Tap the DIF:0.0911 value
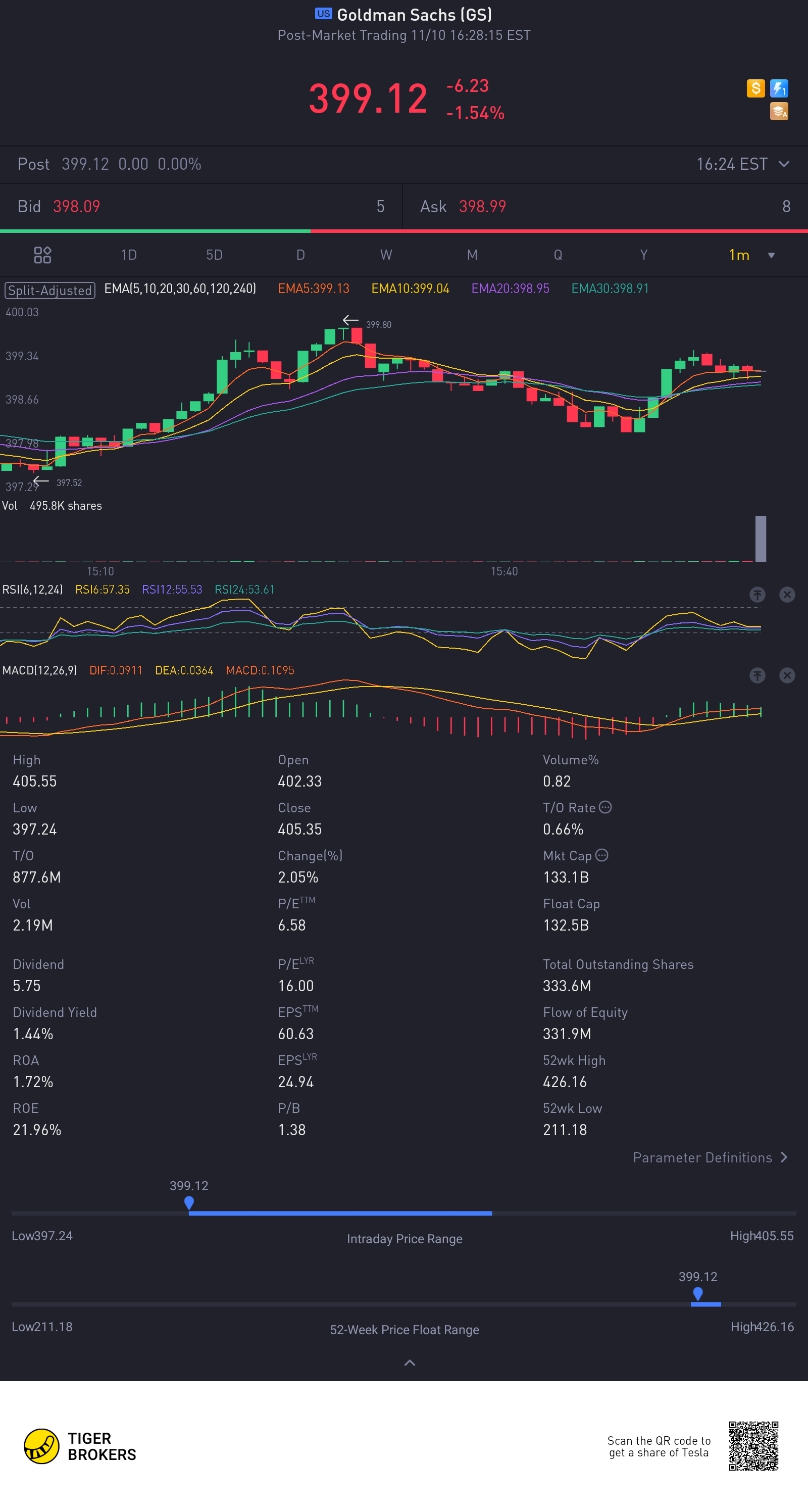This screenshot has width=808, height=1512. [116, 670]
